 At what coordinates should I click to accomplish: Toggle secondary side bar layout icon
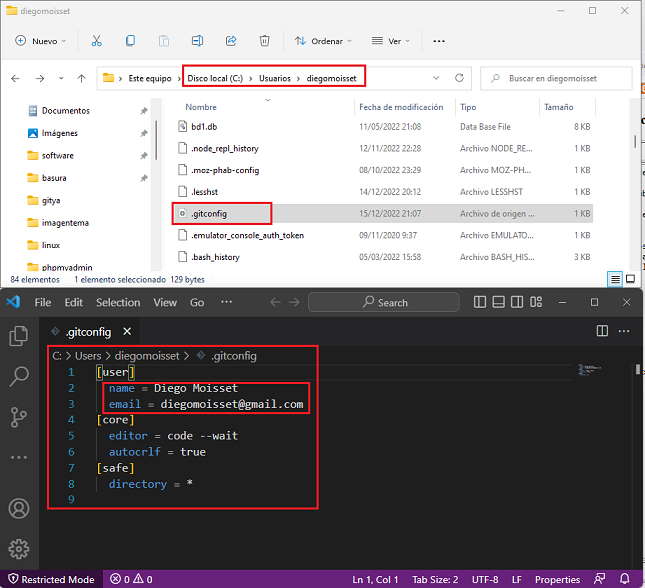tap(517, 302)
